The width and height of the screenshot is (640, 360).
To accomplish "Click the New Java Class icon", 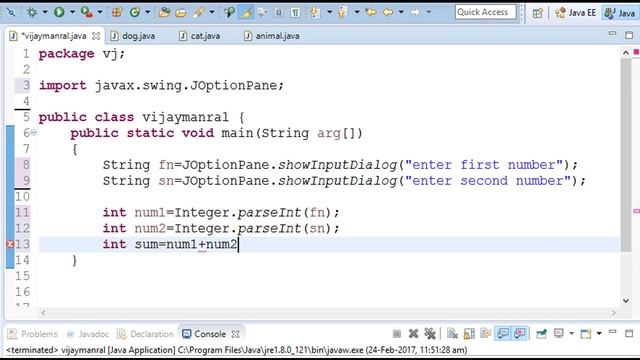I will pyautogui.click(x=135, y=13).
